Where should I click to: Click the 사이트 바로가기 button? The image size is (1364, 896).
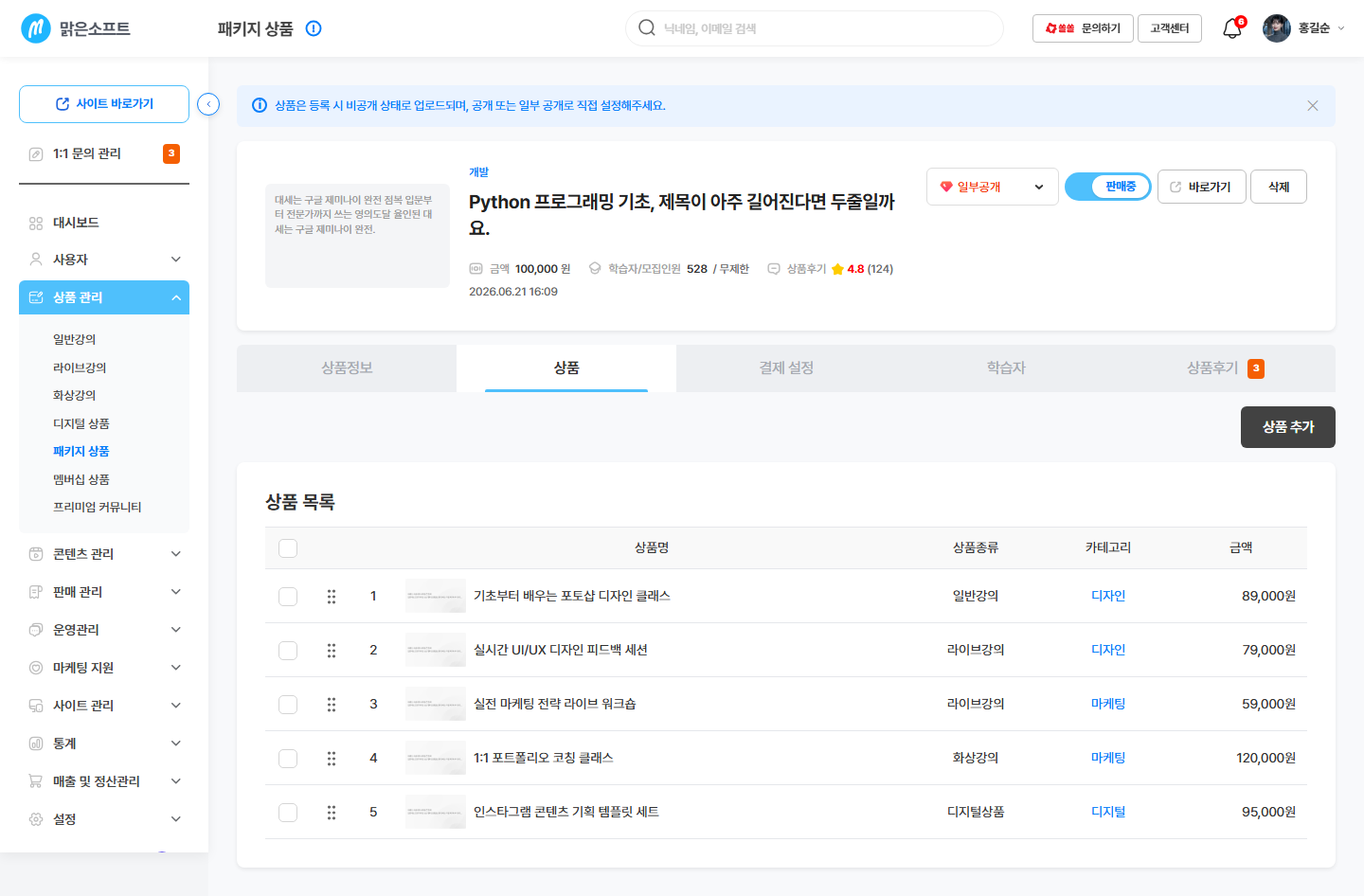coord(104,104)
